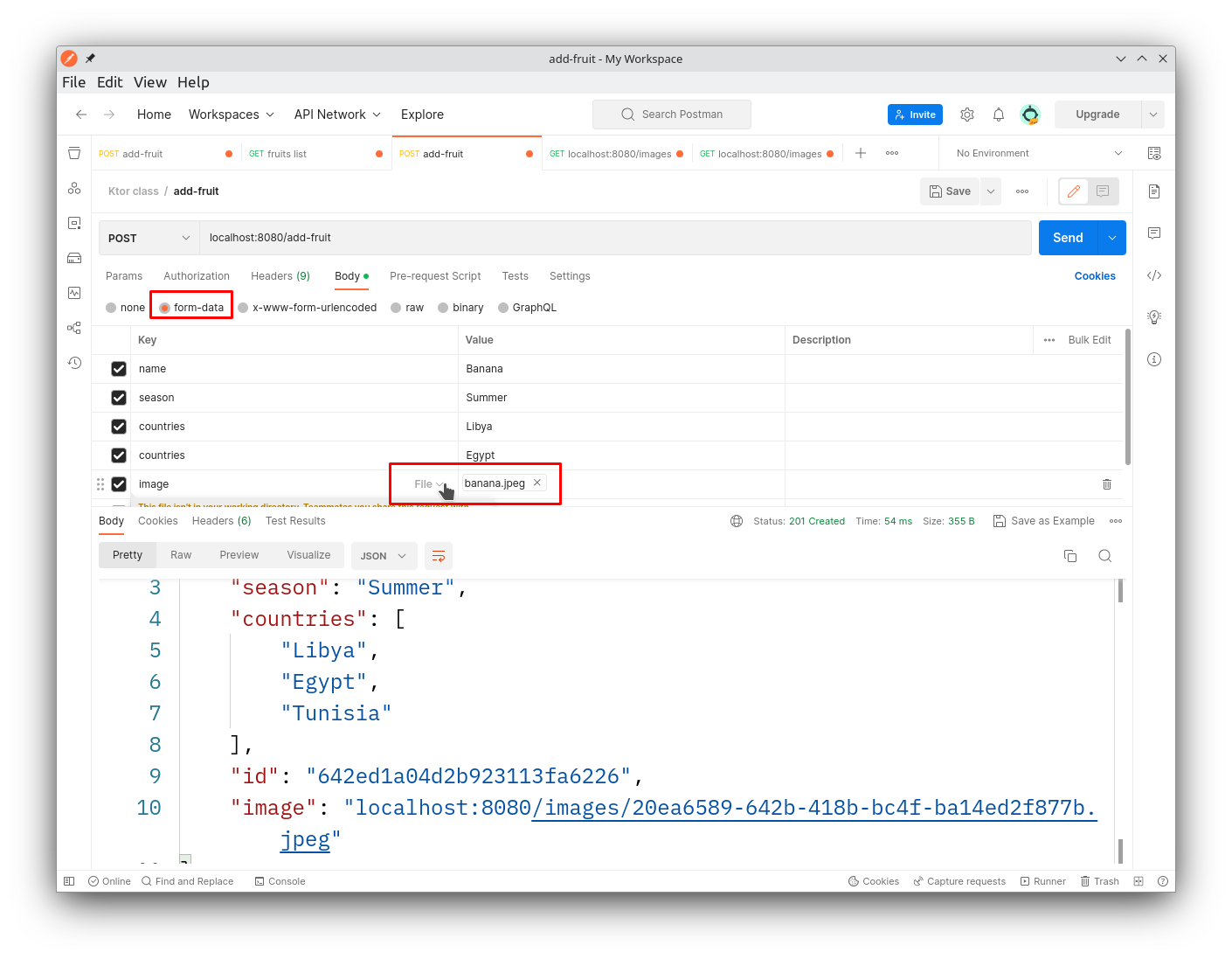Go forward with the right arrow
This screenshot has width=1232, height=959.
click(x=109, y=115)
